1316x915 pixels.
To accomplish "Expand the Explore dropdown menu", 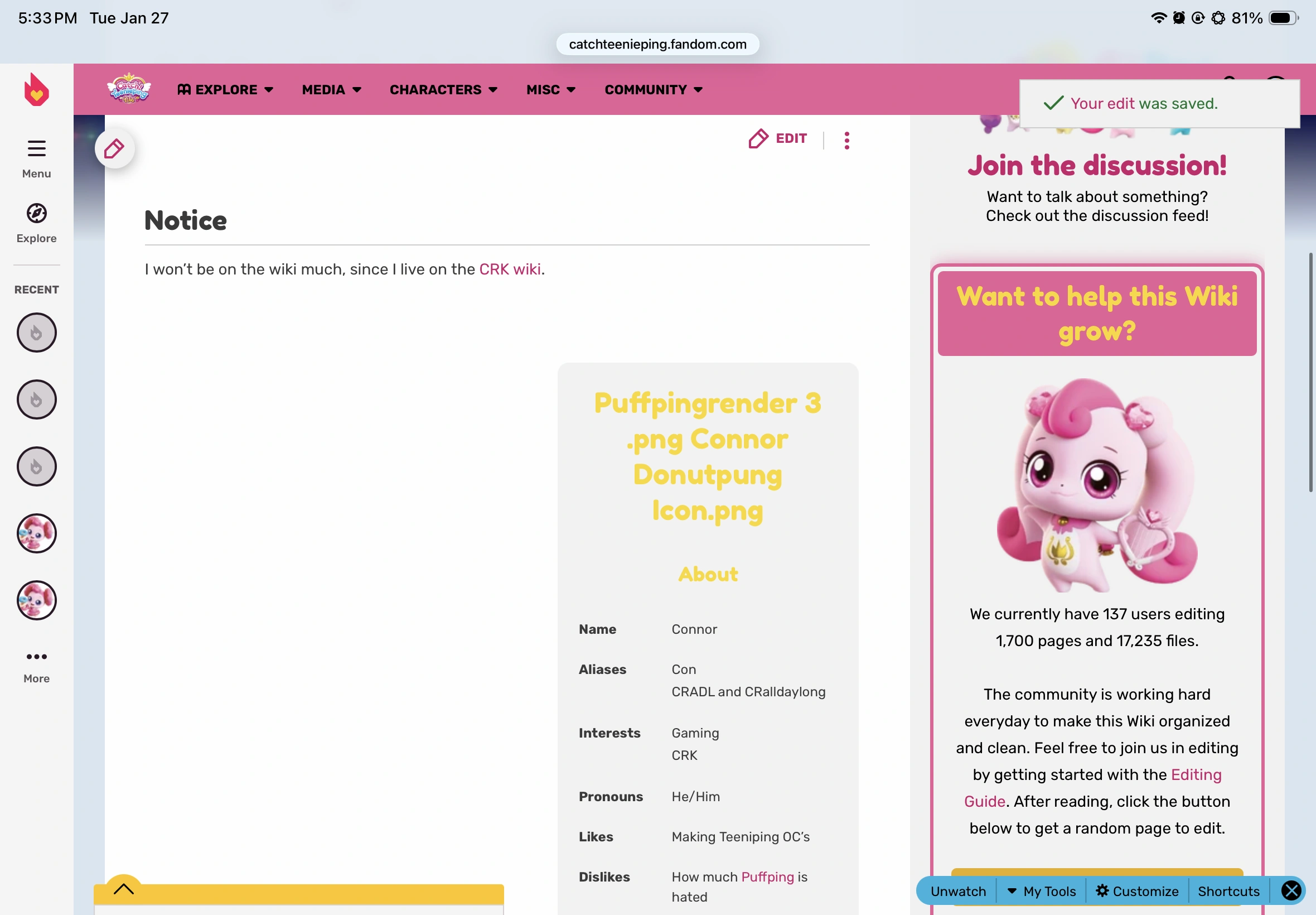I will (225, 89).
